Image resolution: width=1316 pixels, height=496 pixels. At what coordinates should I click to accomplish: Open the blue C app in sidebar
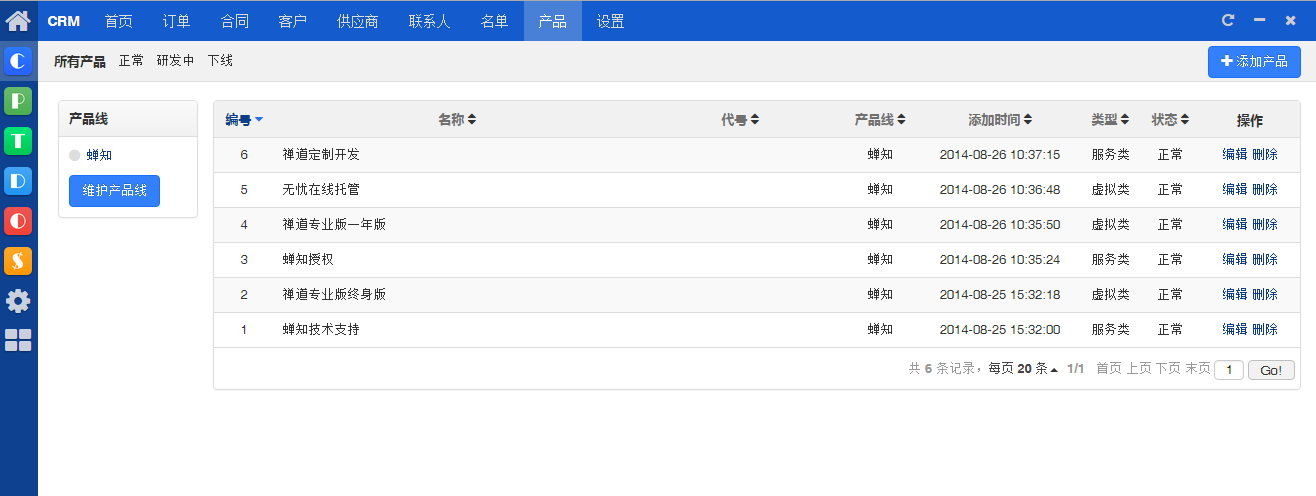pyautogui.click(x=18, y=62)
